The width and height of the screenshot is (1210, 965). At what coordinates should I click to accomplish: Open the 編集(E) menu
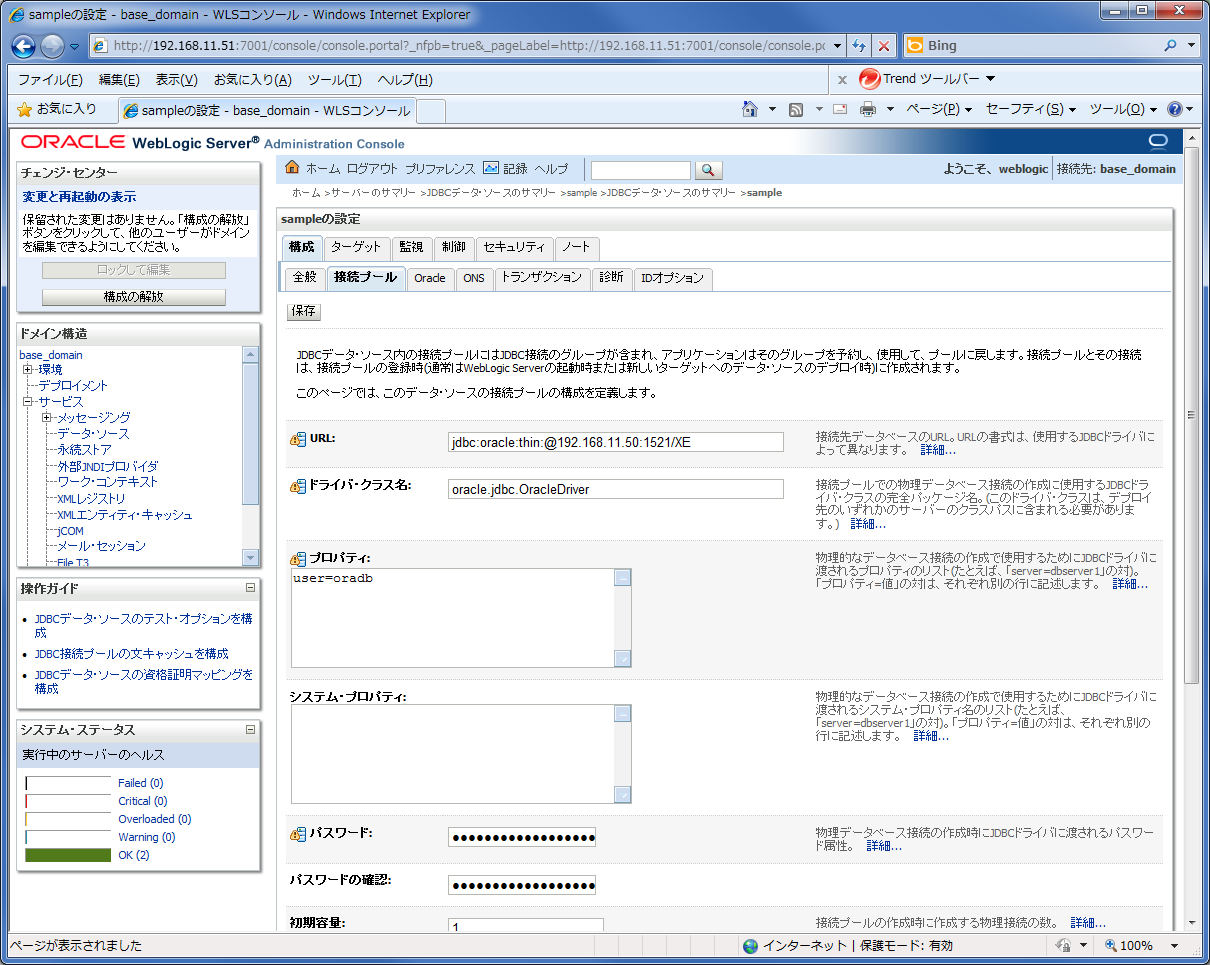coord(119,80)
